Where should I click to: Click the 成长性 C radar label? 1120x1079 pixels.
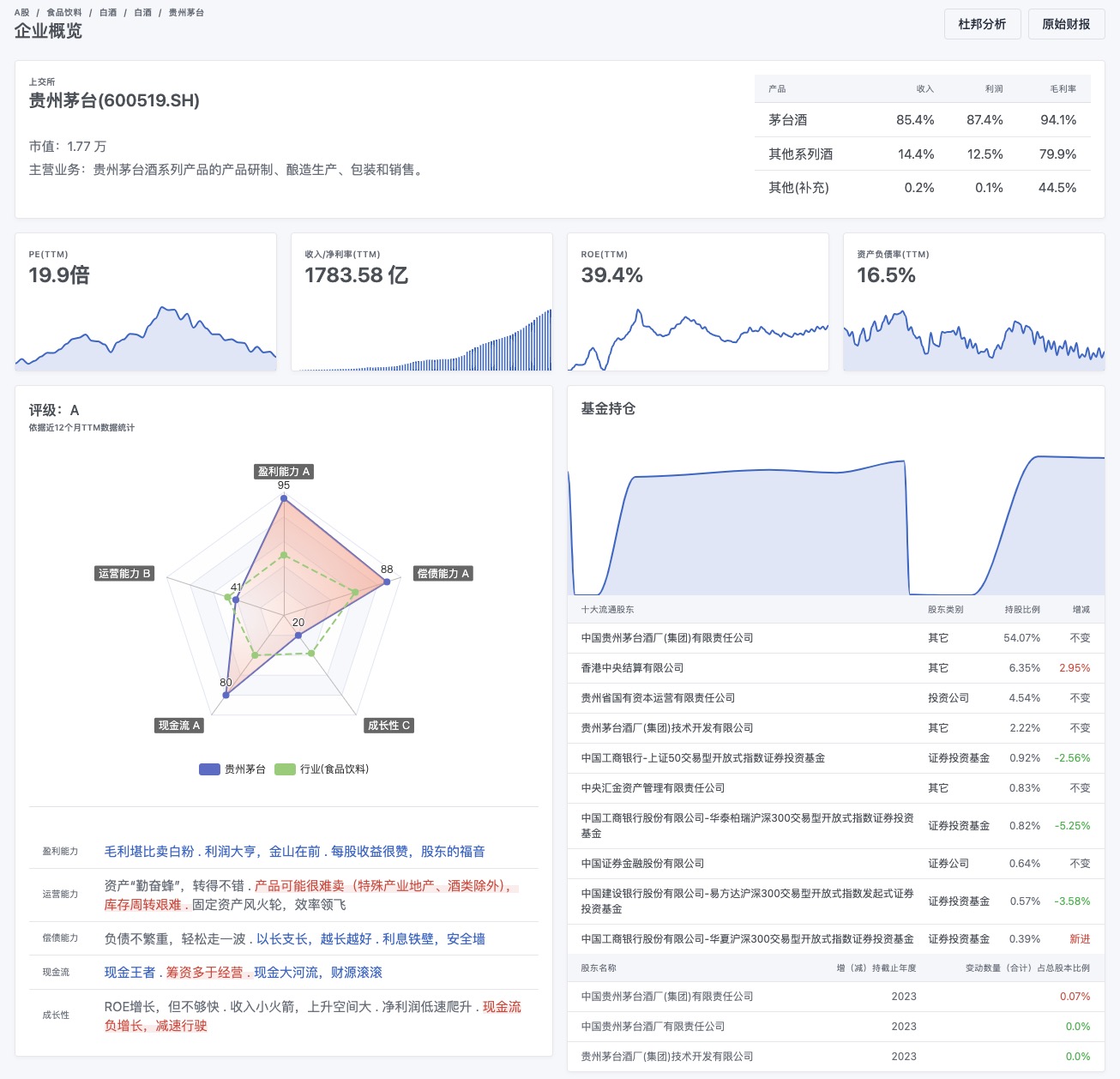(x=388, y=726)
